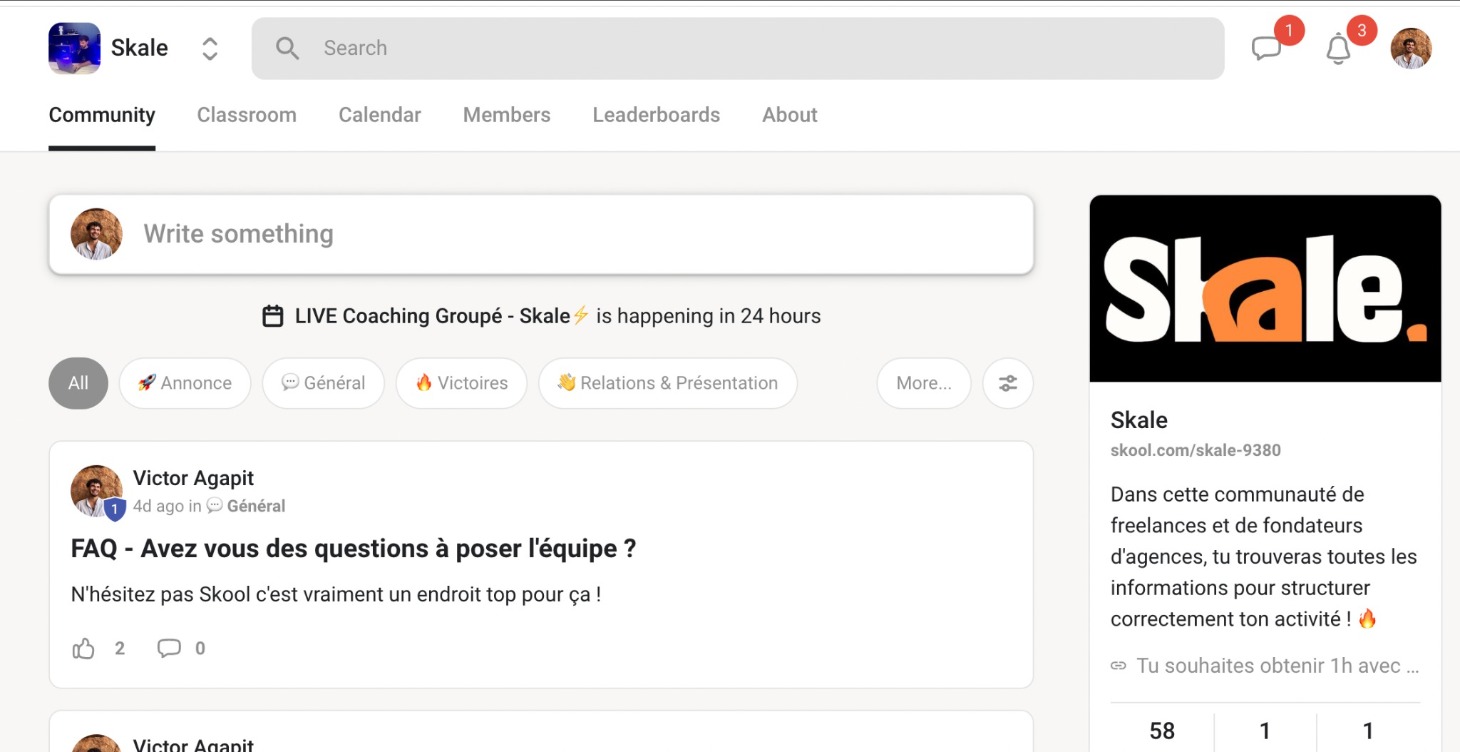Viewport: 1460px width, 752px height.
Task: Filter posts by Victoires category
Action: (461, 383)
